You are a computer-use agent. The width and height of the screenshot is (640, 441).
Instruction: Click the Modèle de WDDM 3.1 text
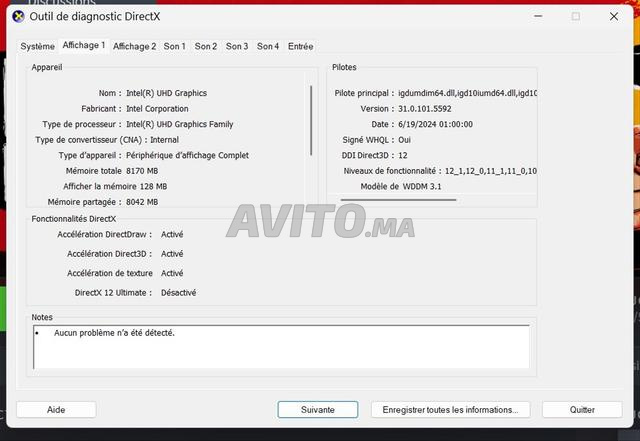(x=400, y=186)
